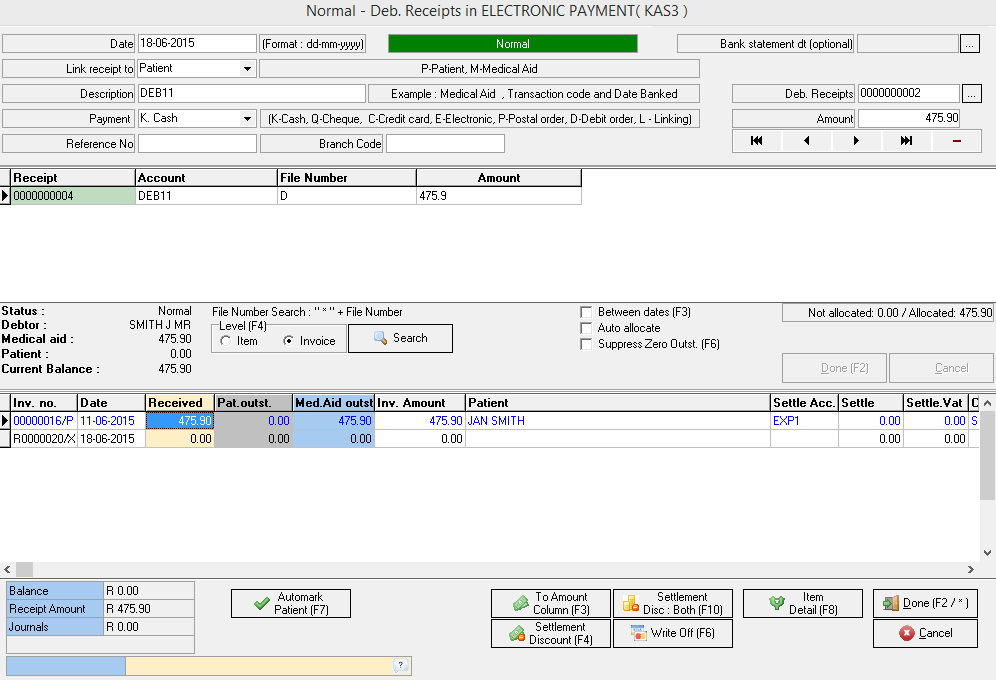
Task: Open bank statement date picker ellipsis
Action: [971, 43]
